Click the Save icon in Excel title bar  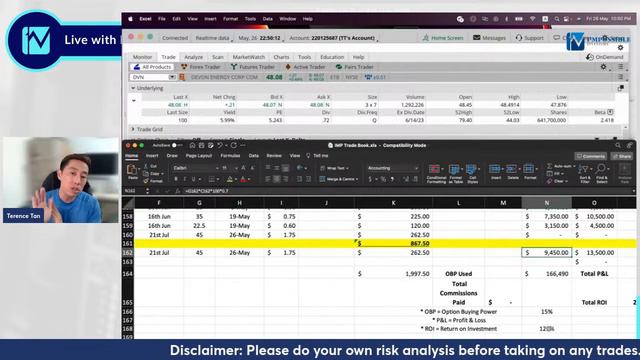coord(201,145)
